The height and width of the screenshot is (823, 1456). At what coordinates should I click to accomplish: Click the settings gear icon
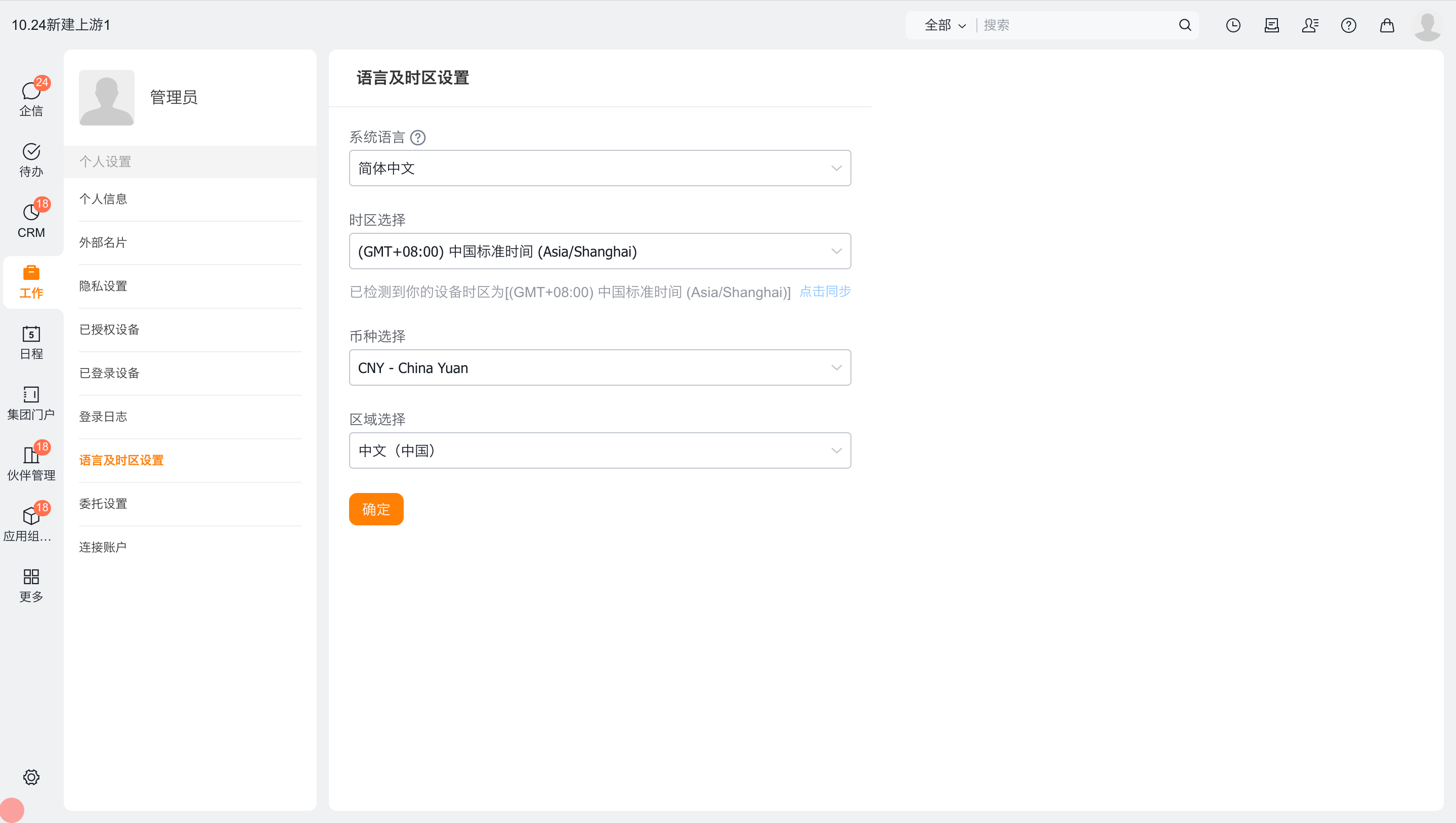point(31,776)
